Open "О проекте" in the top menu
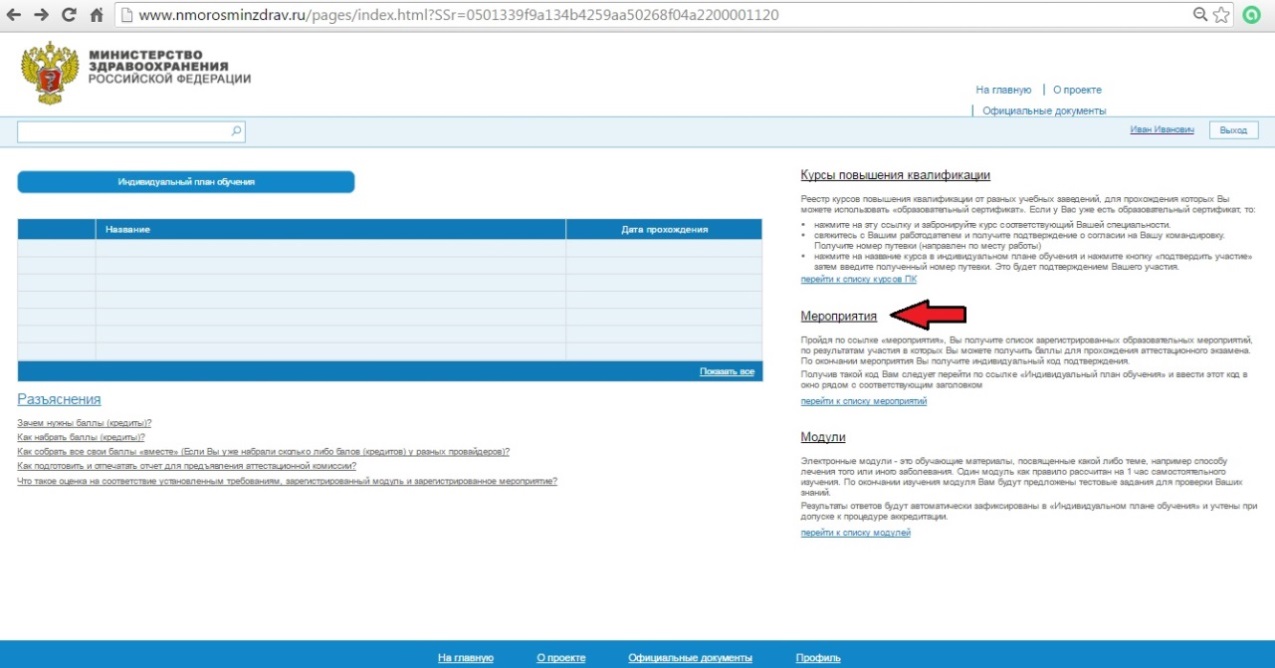Viewport: 1275px width, 668px height. tap(1077, 90)
